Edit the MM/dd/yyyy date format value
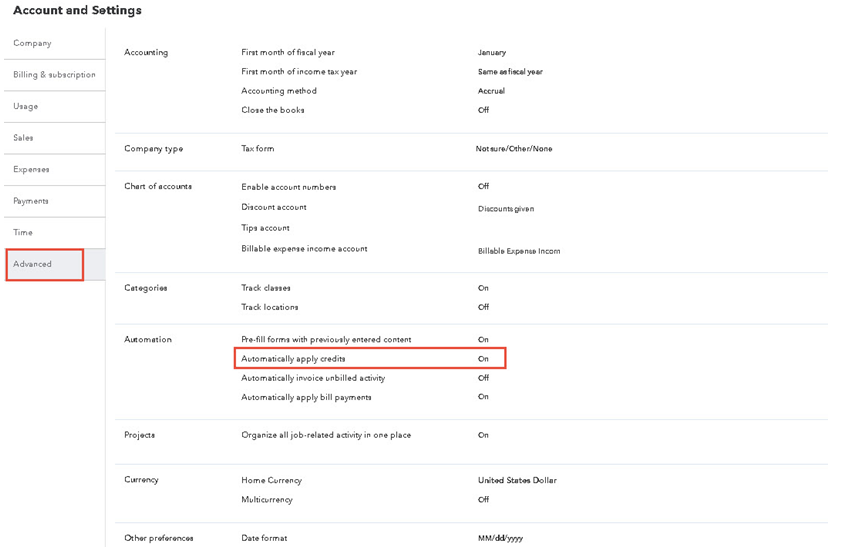859x547 pixels. point(500,538)
